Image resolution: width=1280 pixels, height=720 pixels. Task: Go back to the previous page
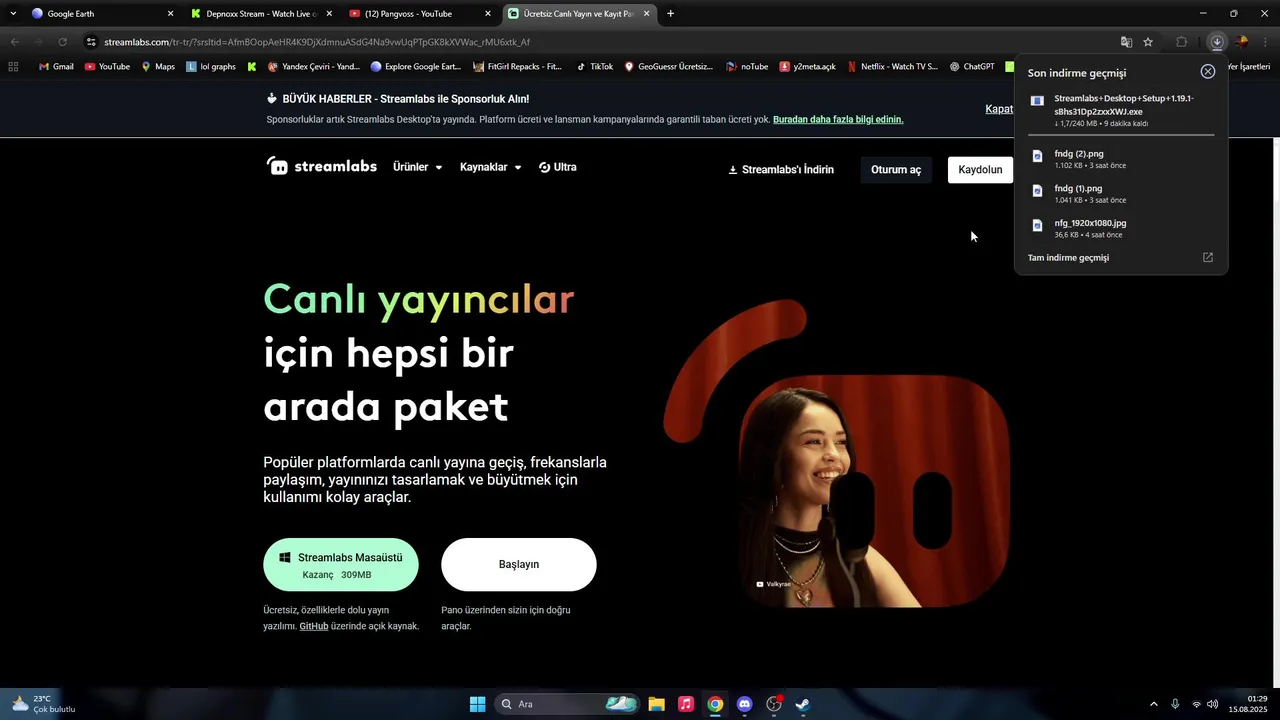[x=14, y=42]
